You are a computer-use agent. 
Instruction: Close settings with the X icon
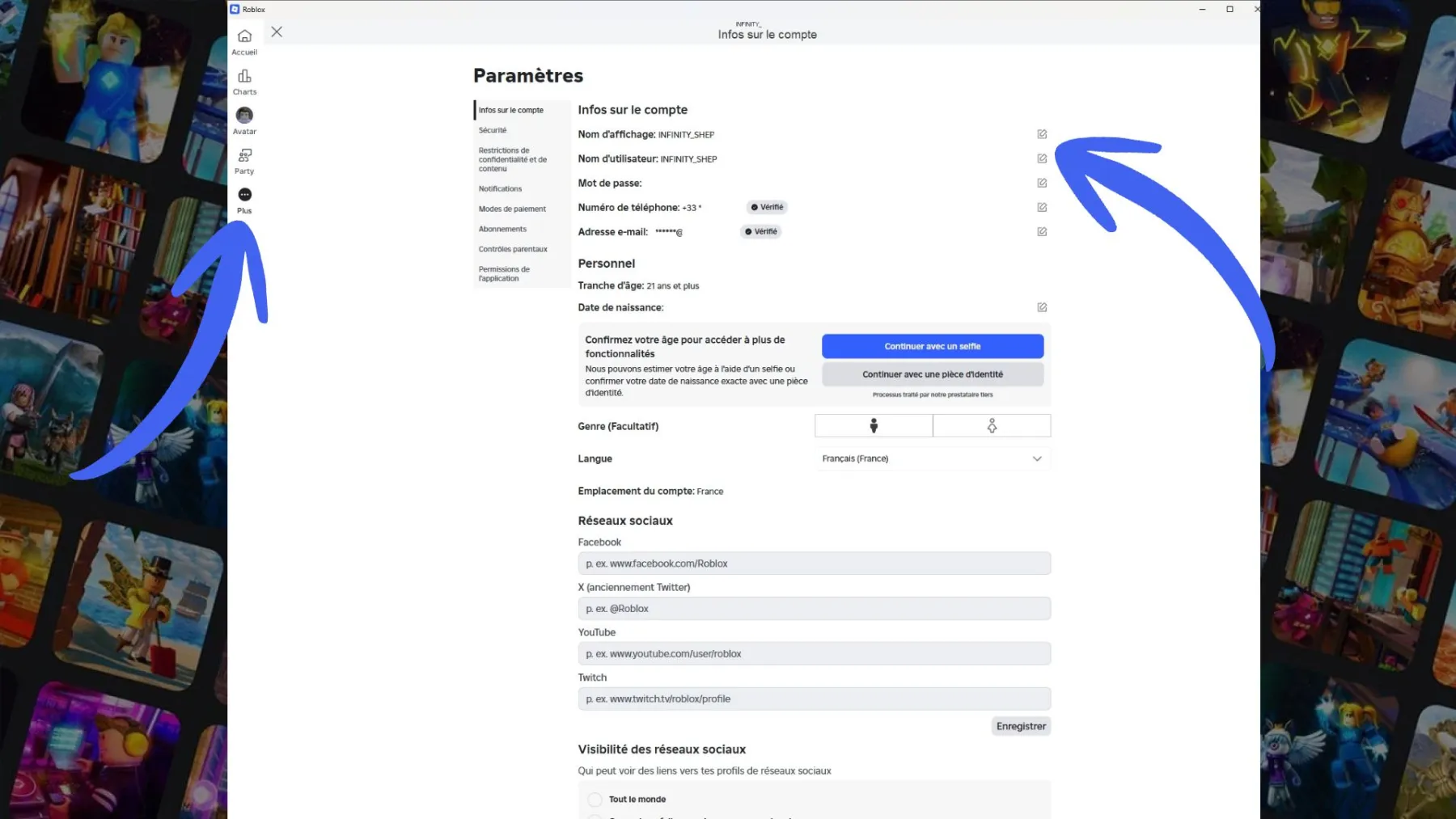tap(277, 32)
